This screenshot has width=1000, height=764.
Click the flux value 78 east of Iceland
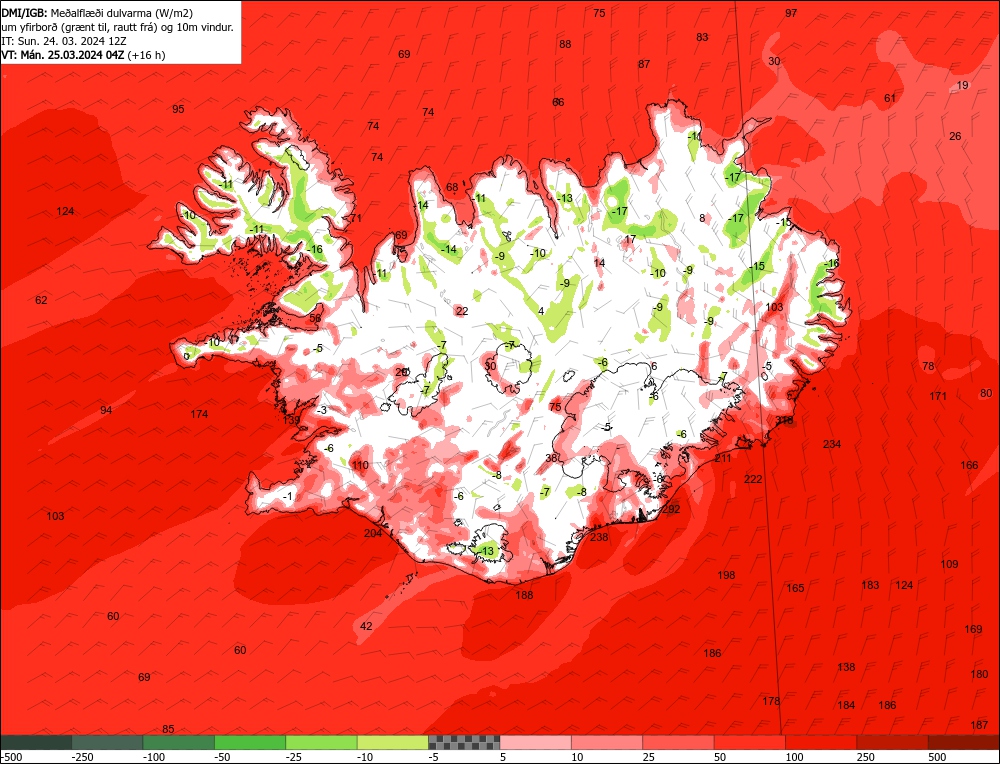click(x=928, y=366)
